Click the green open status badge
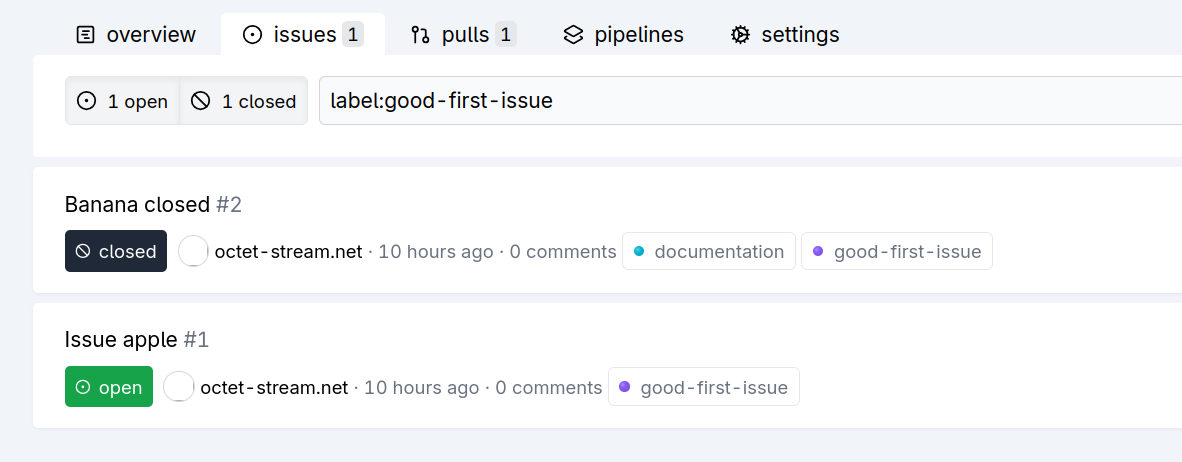Viewport: 1182px width, 462px height. point(109,387)
